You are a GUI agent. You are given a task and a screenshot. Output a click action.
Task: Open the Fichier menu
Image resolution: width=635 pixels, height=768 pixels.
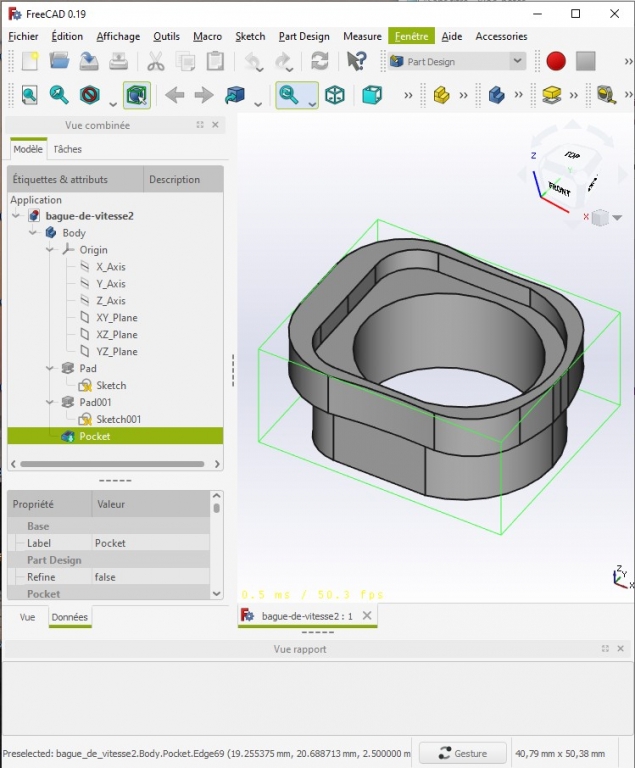tap(23, 36)
